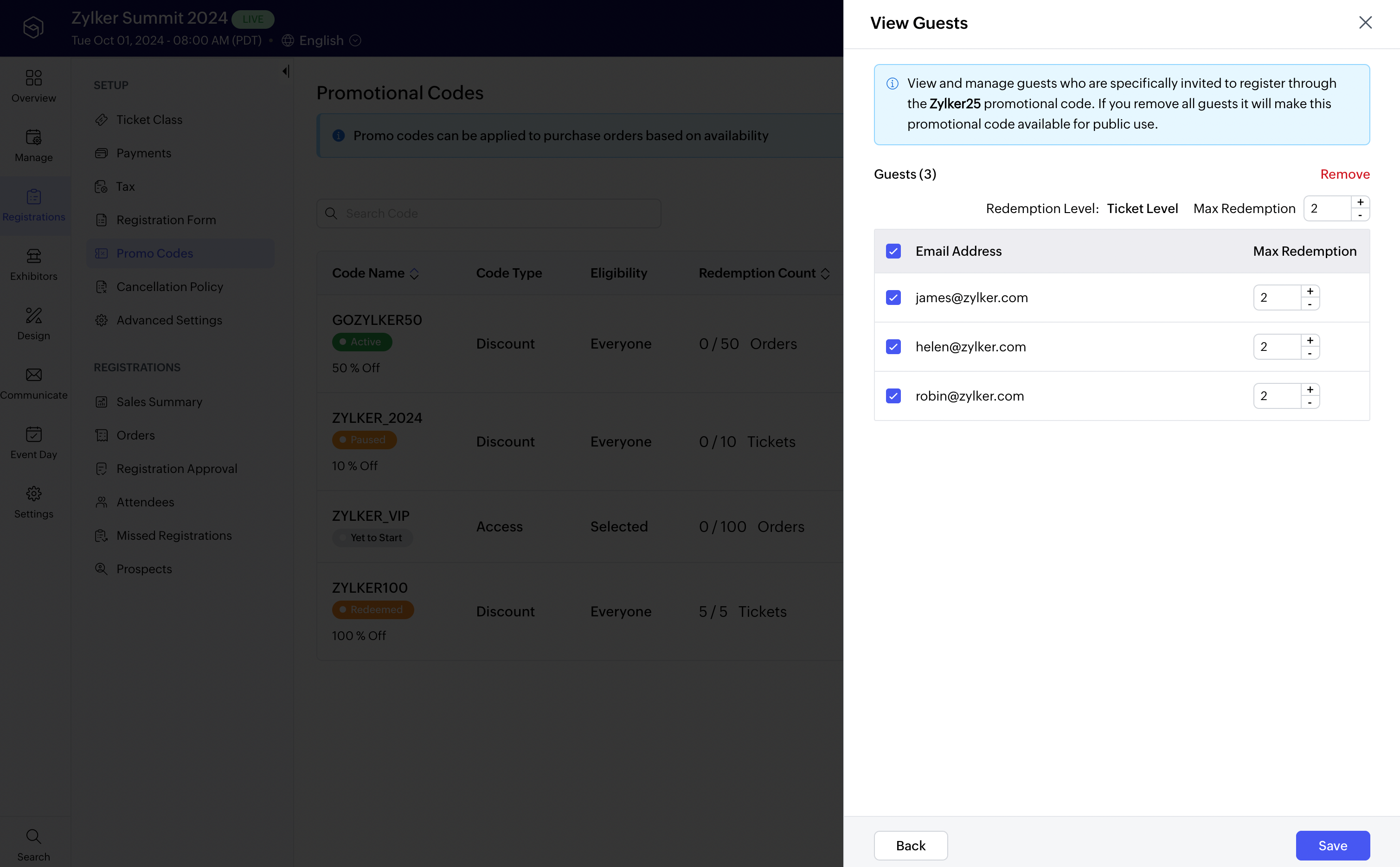
Task: Uncheck the james@zylker.com guest checkbox
Action: click(x=893, y=298)
